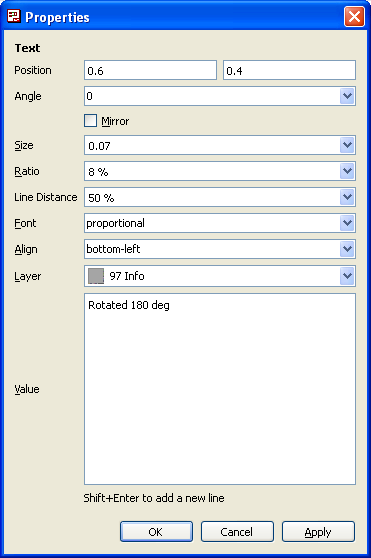Enable the Mirror checkbox
Viewport: 371px width, 558px height.
coord(90,121)
